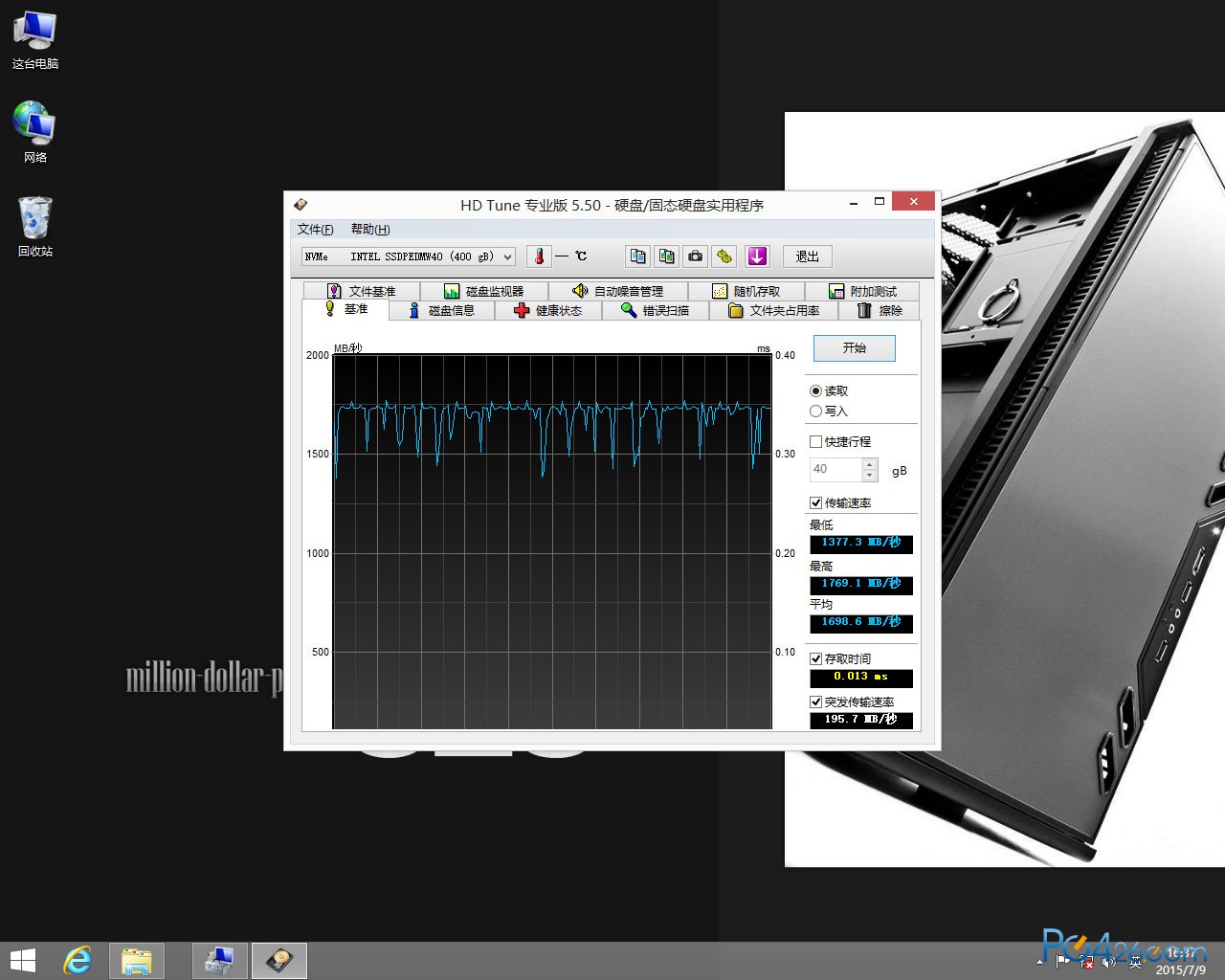
Task: Close the HD Tune window
Action: point(914,201)
